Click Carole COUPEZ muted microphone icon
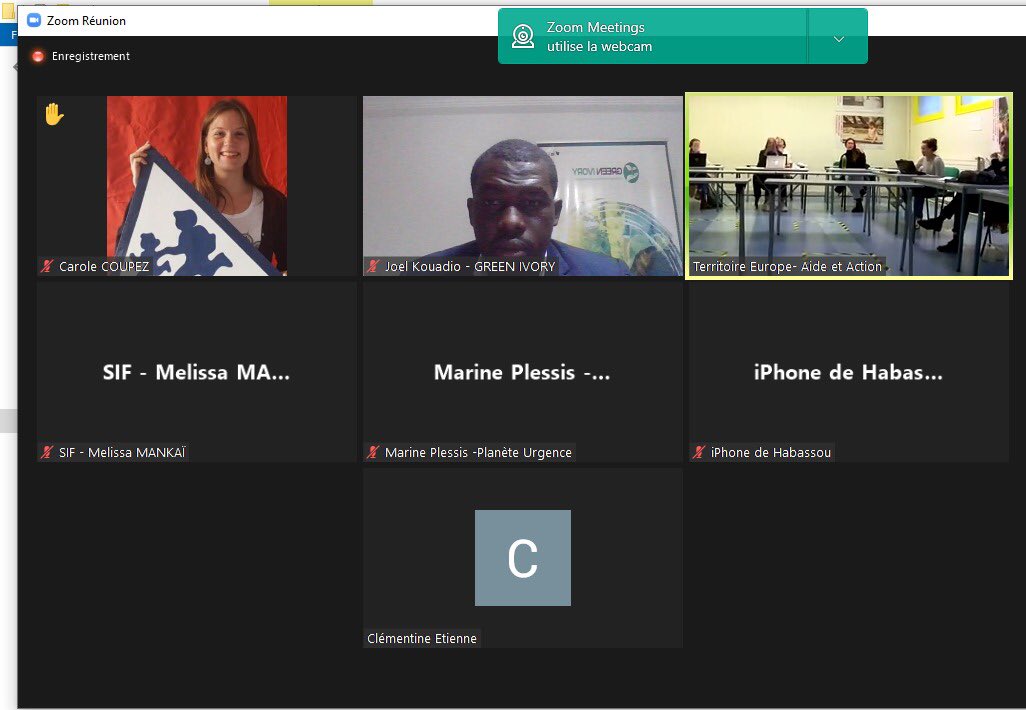 pos(47,266)
